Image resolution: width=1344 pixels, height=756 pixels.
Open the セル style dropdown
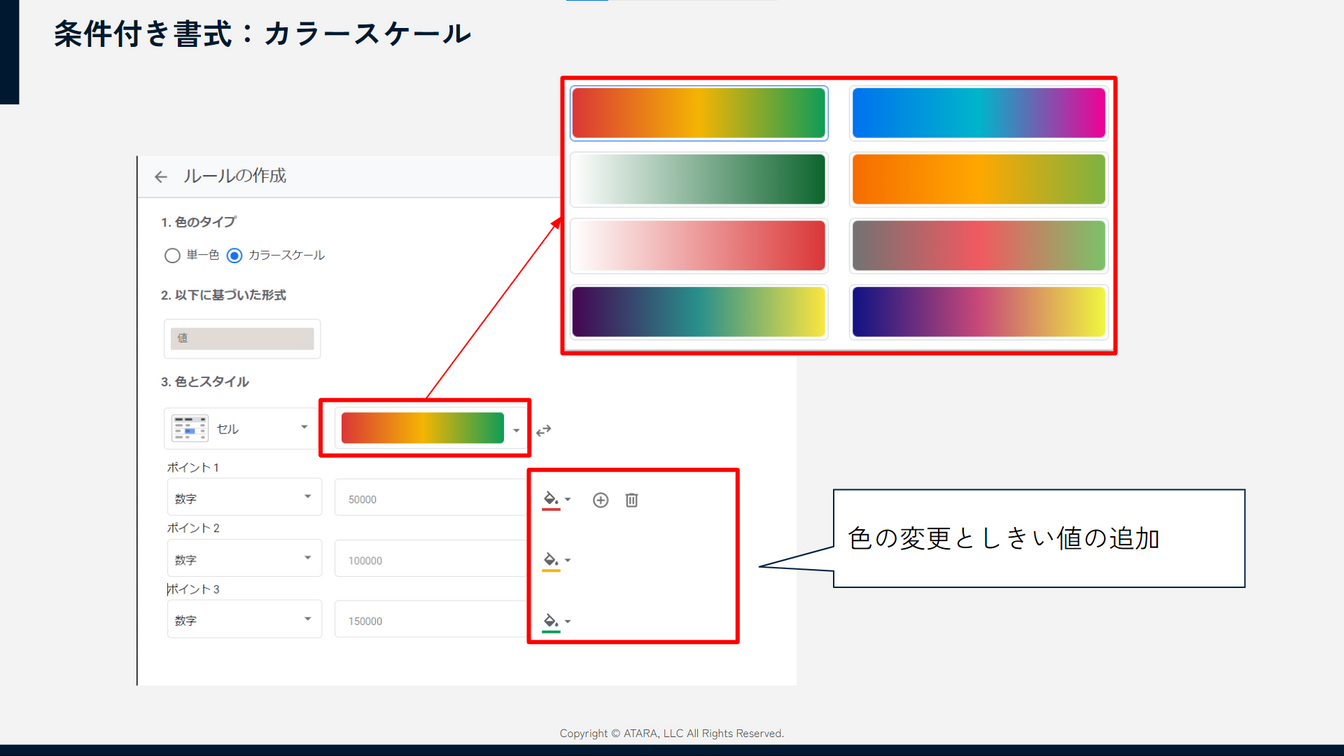241,429
